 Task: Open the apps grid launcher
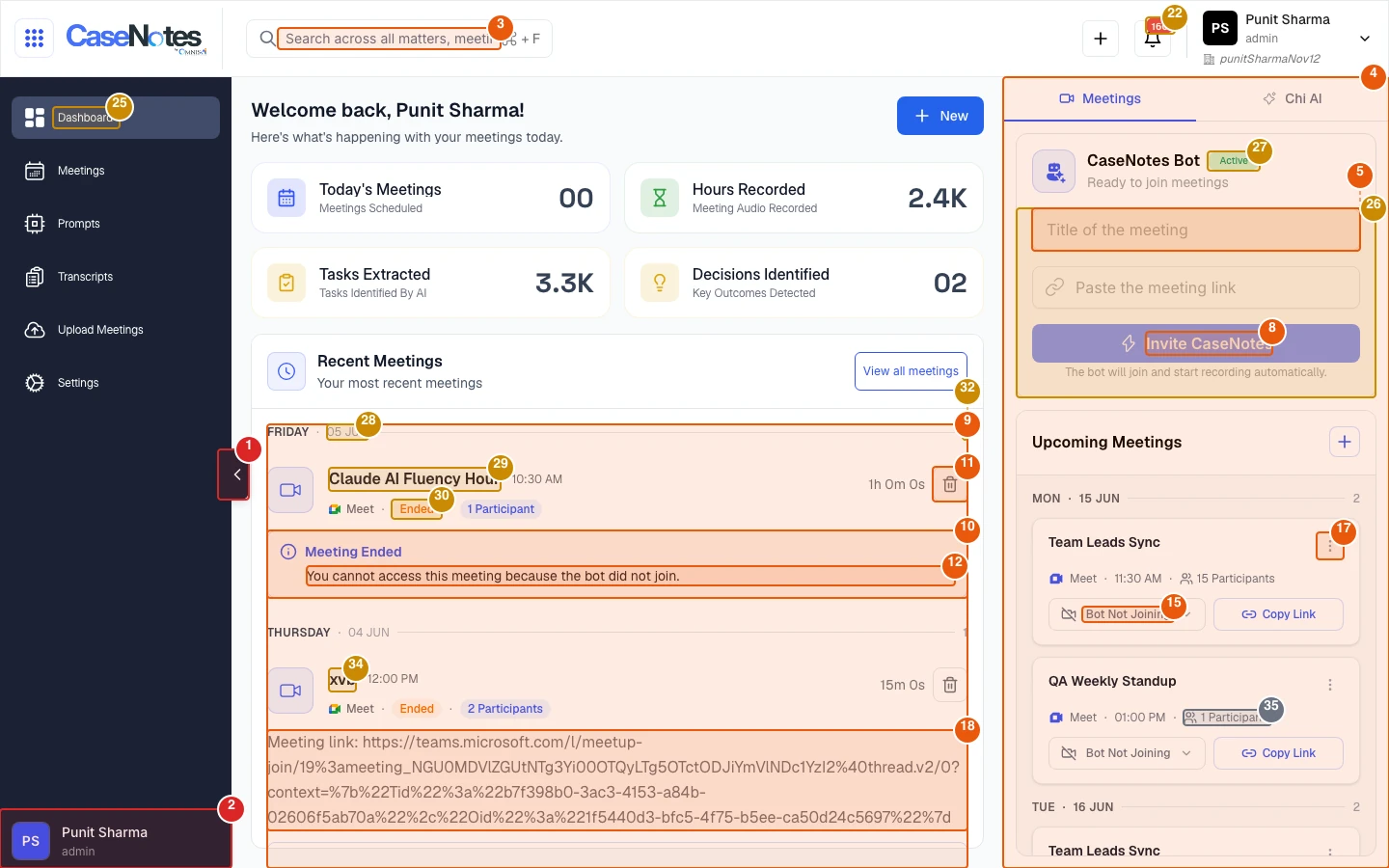coord(35,39)
